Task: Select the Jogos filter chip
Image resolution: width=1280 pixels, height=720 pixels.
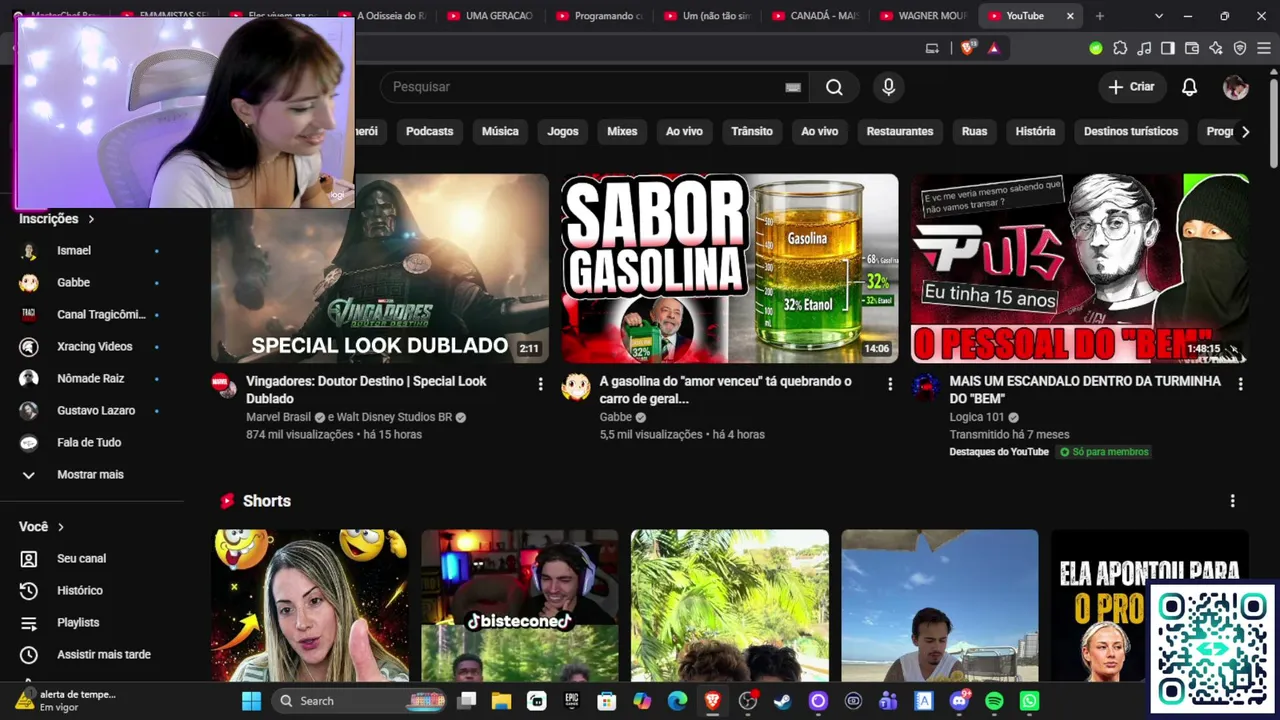Action: pos(563,131)
